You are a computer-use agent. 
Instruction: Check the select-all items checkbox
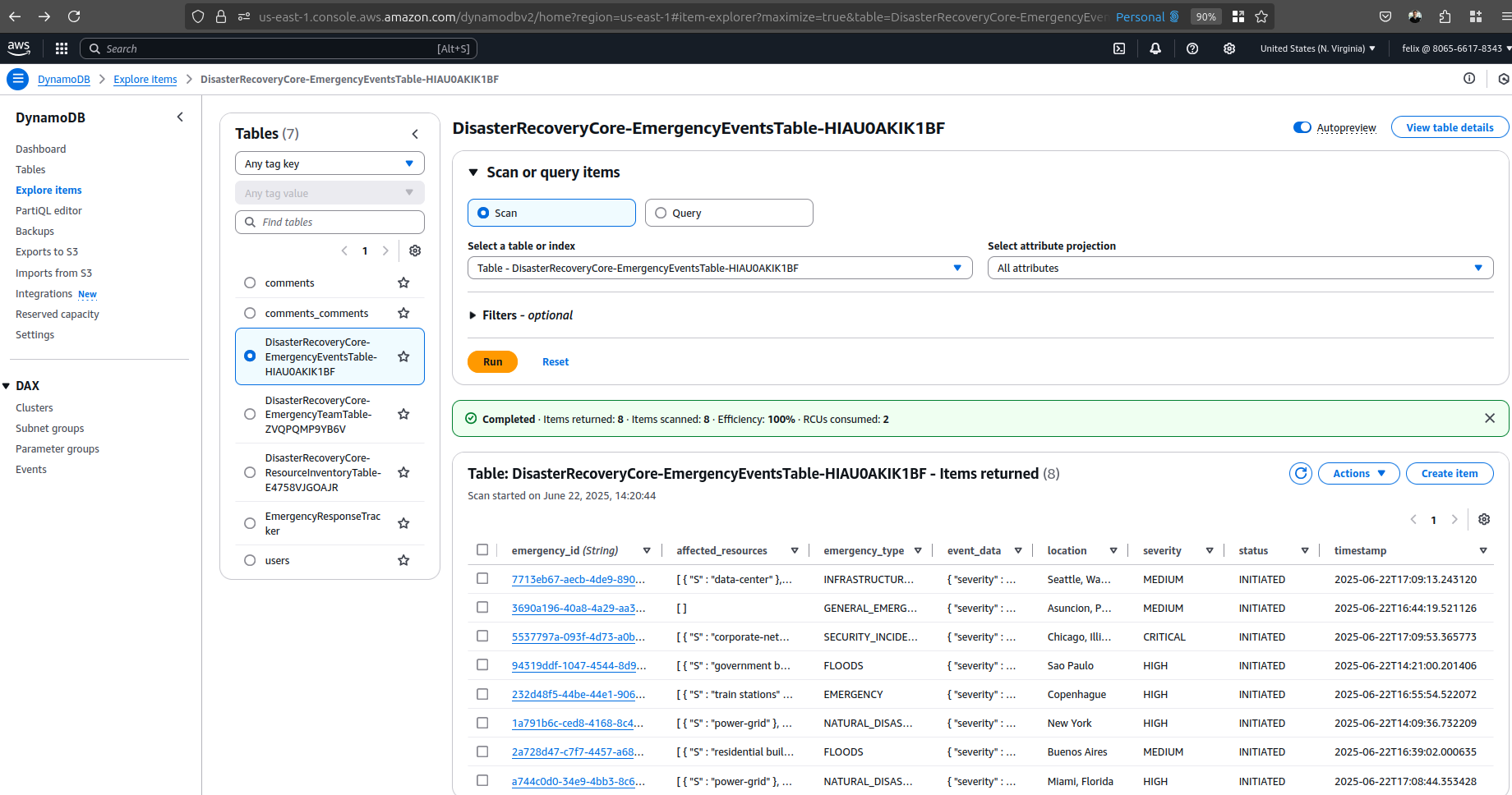coord(482,550)
